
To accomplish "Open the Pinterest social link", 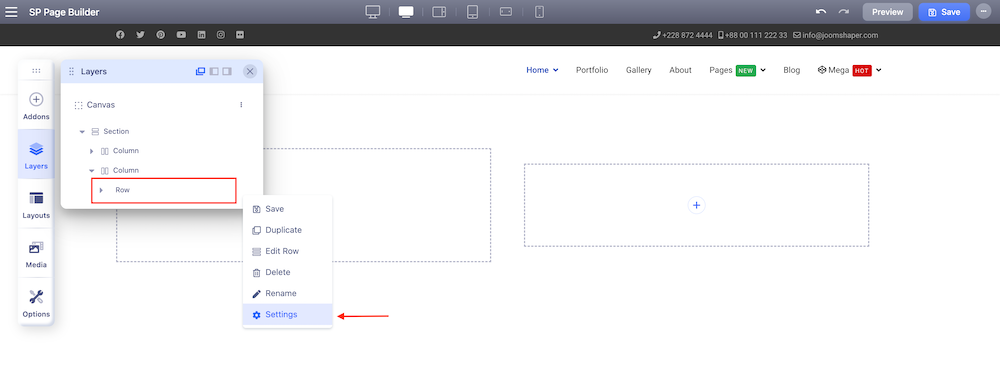I will click(x=161, y=35).
